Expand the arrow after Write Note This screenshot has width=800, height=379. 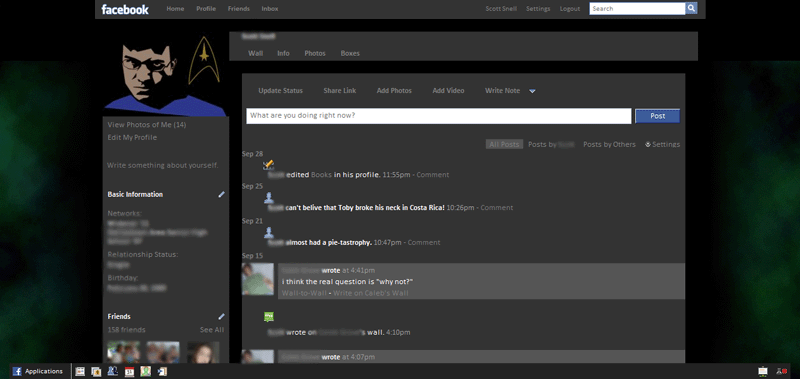(532, 91)
